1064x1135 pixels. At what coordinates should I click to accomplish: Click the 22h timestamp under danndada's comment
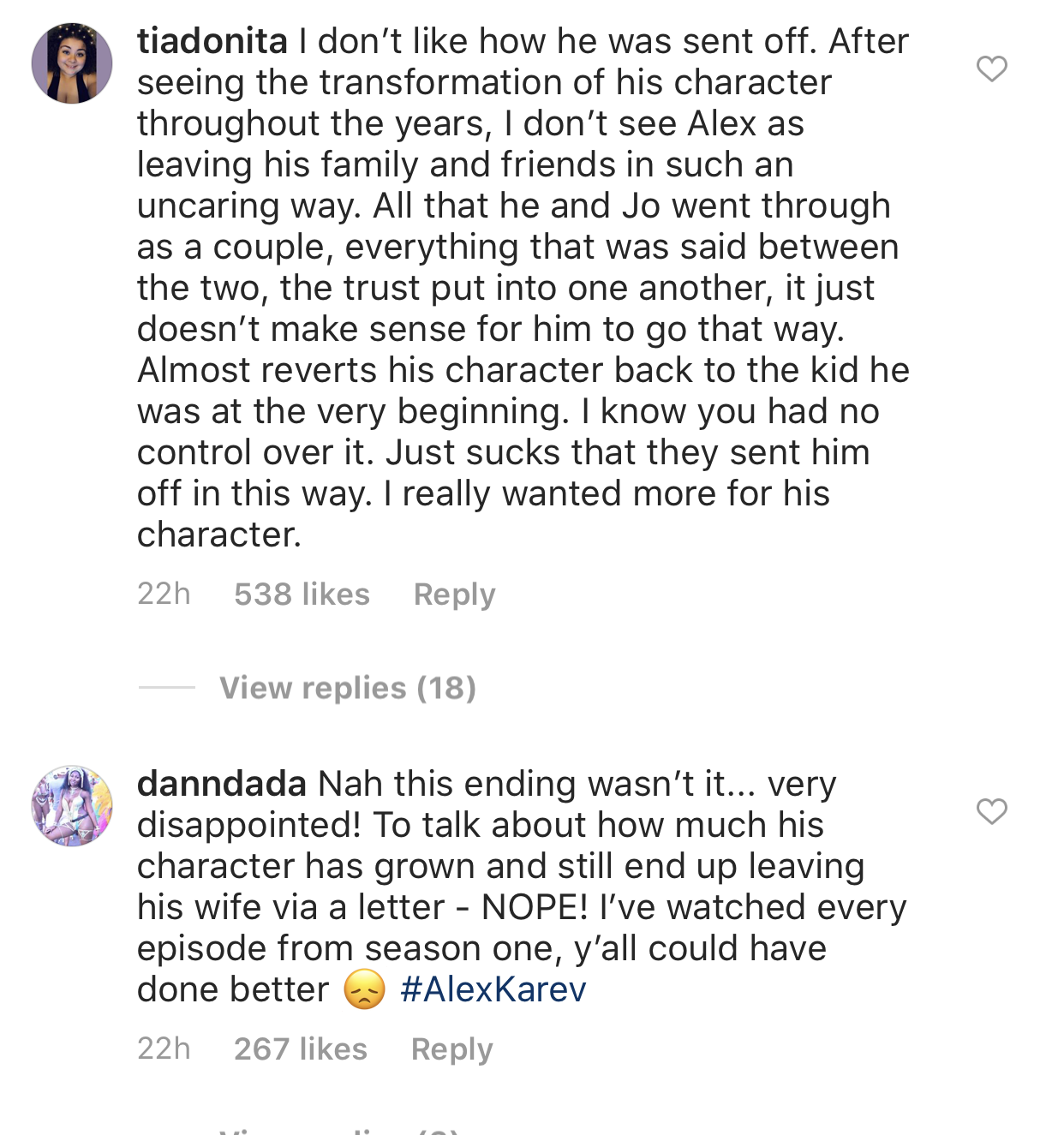(x=164, y=1049)
